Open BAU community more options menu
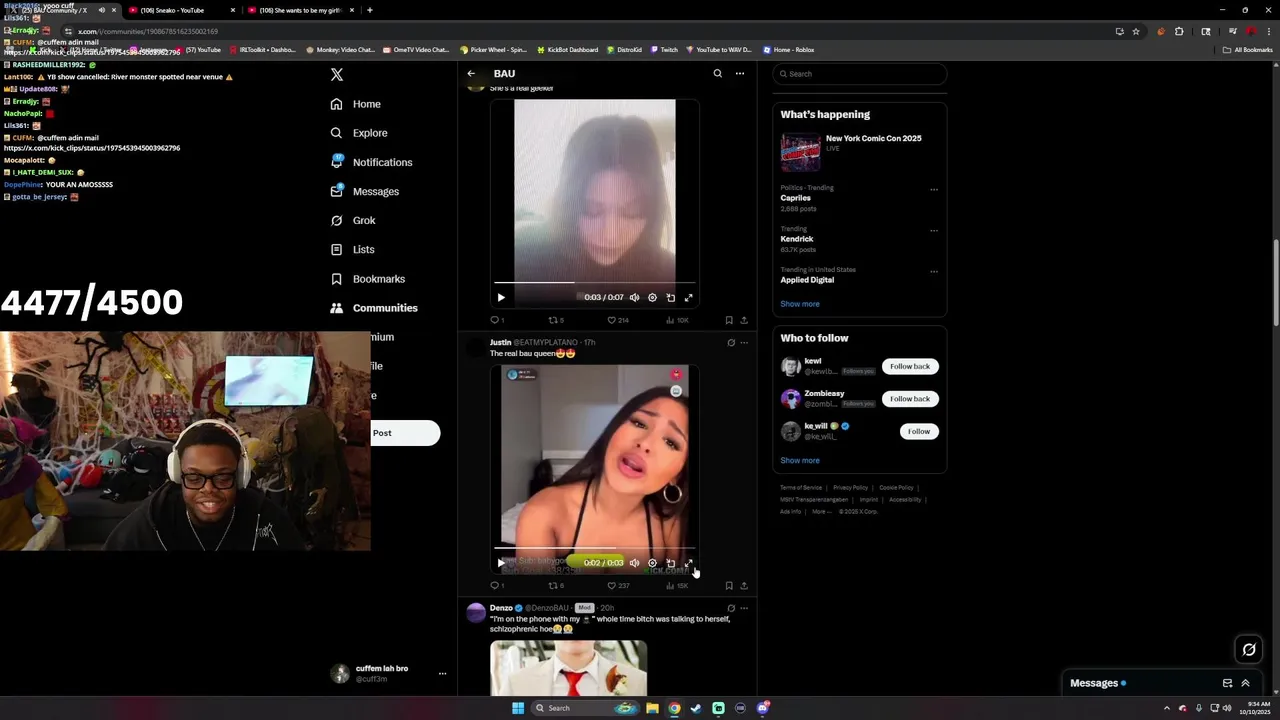The width and height of the screenshot is (1280, 720). pos(740,73)
